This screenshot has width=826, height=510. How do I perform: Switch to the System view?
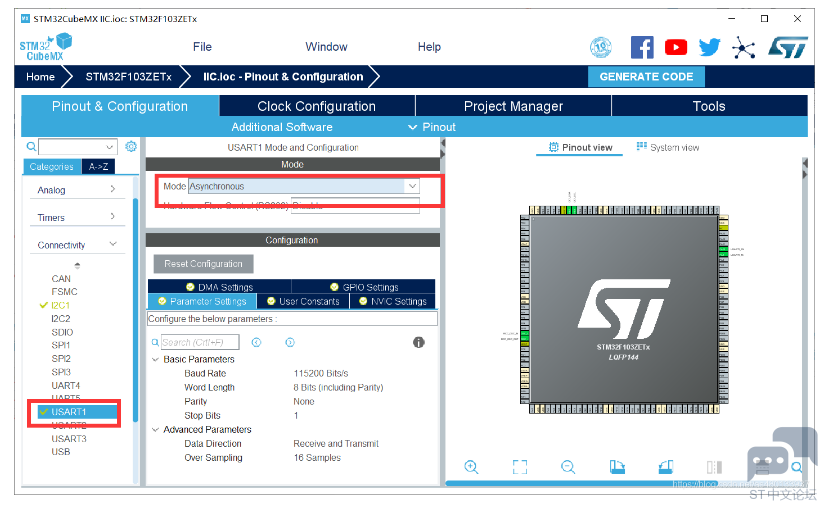click(667, 148)
